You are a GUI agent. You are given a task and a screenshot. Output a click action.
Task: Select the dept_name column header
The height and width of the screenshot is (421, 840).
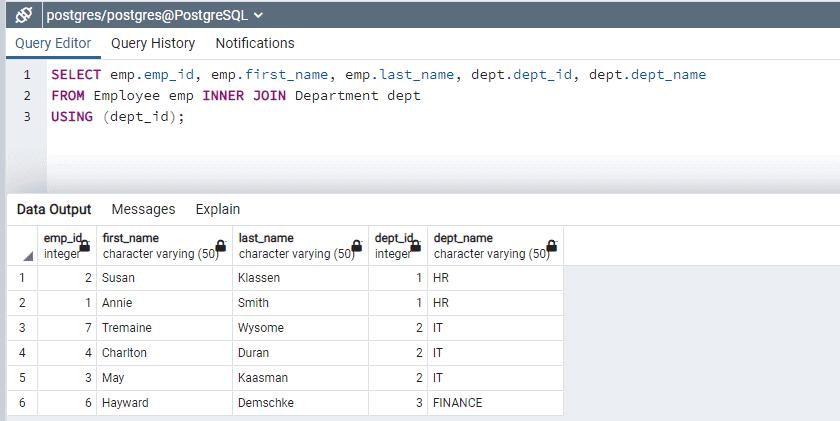(485, 246)
